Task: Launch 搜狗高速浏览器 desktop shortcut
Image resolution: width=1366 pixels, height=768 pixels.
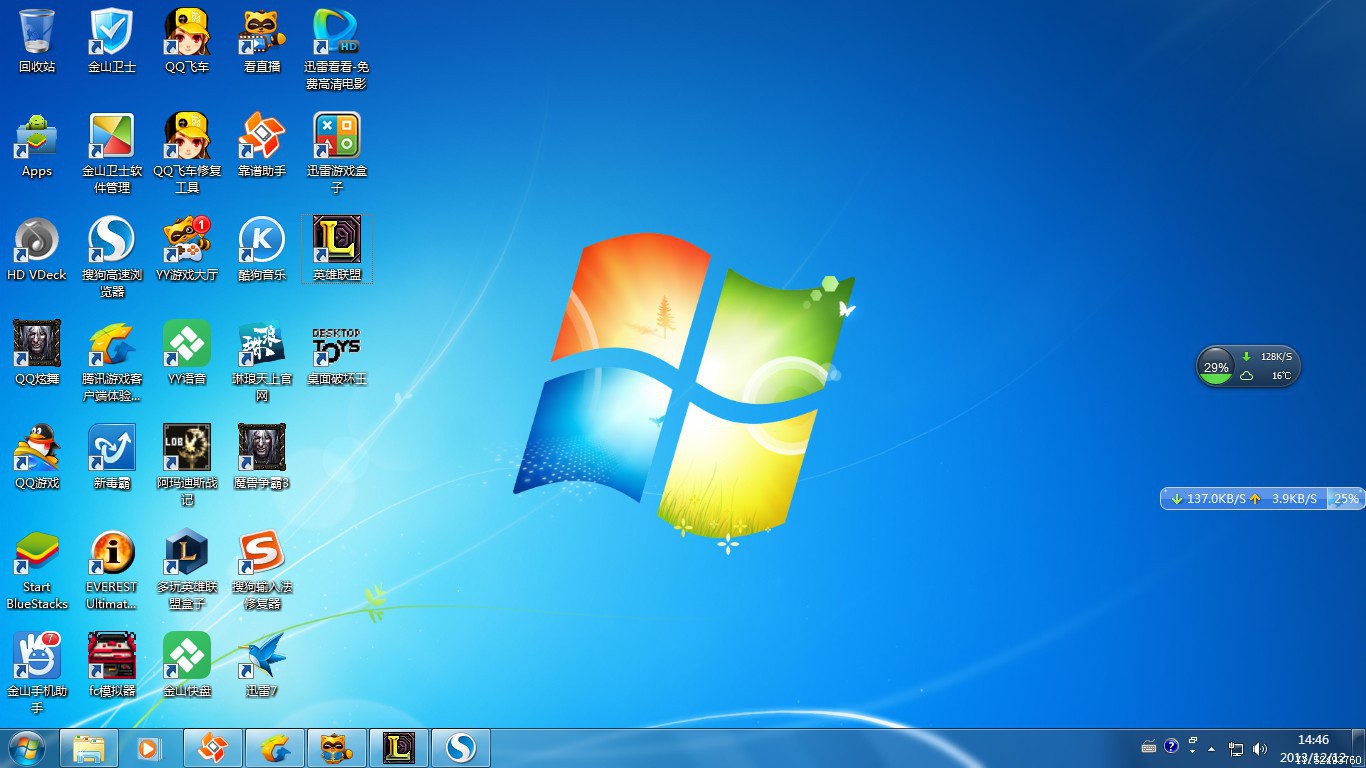Action: tap(112, 257)
